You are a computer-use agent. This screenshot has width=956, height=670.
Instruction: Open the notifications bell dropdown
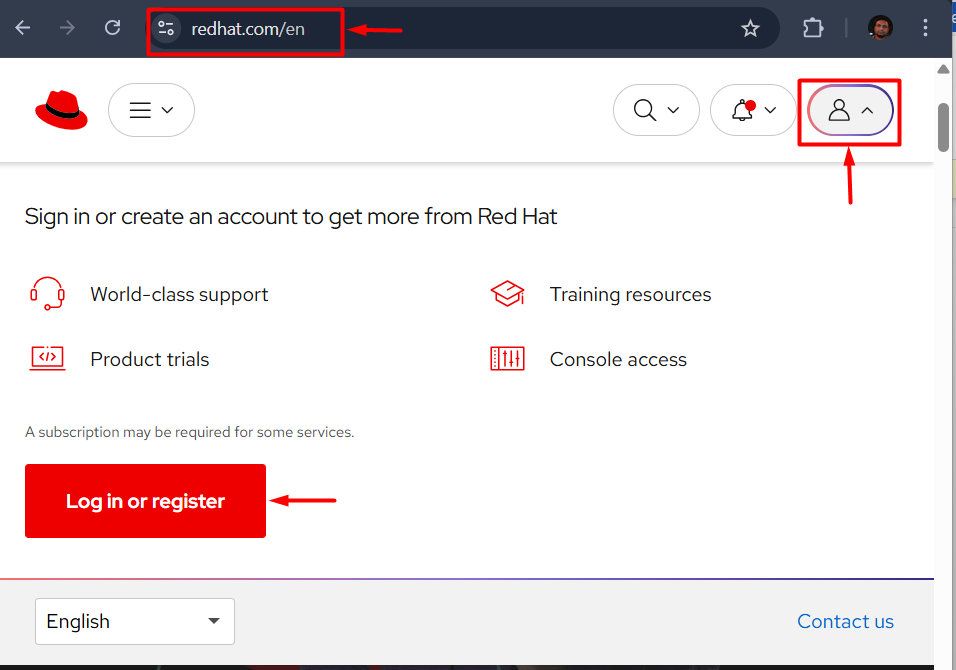pos(754,110)
